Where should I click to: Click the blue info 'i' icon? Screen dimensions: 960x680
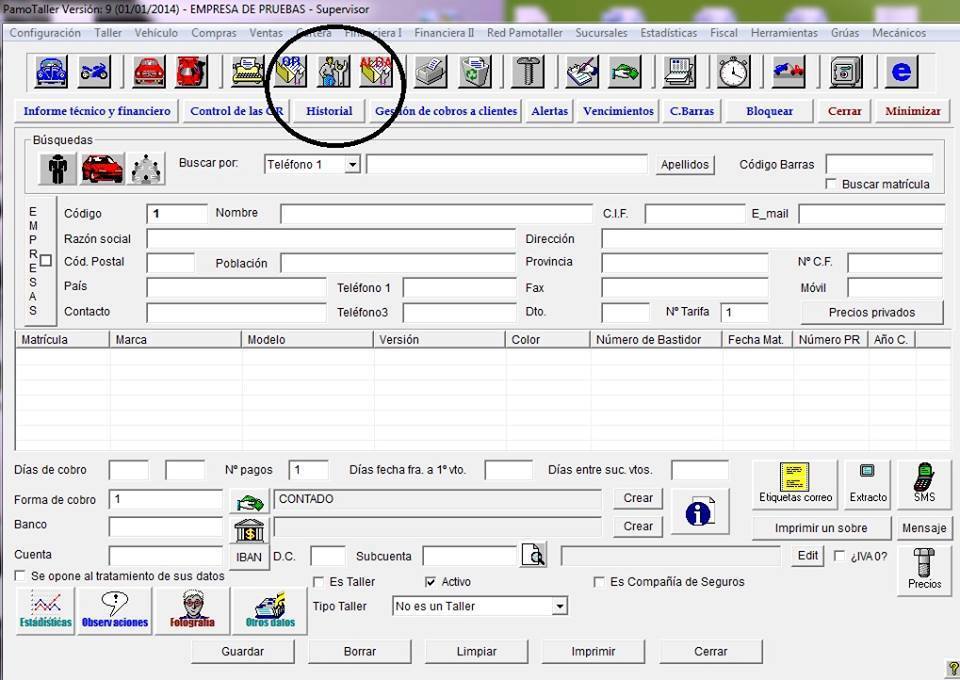[x=700, y=511]
